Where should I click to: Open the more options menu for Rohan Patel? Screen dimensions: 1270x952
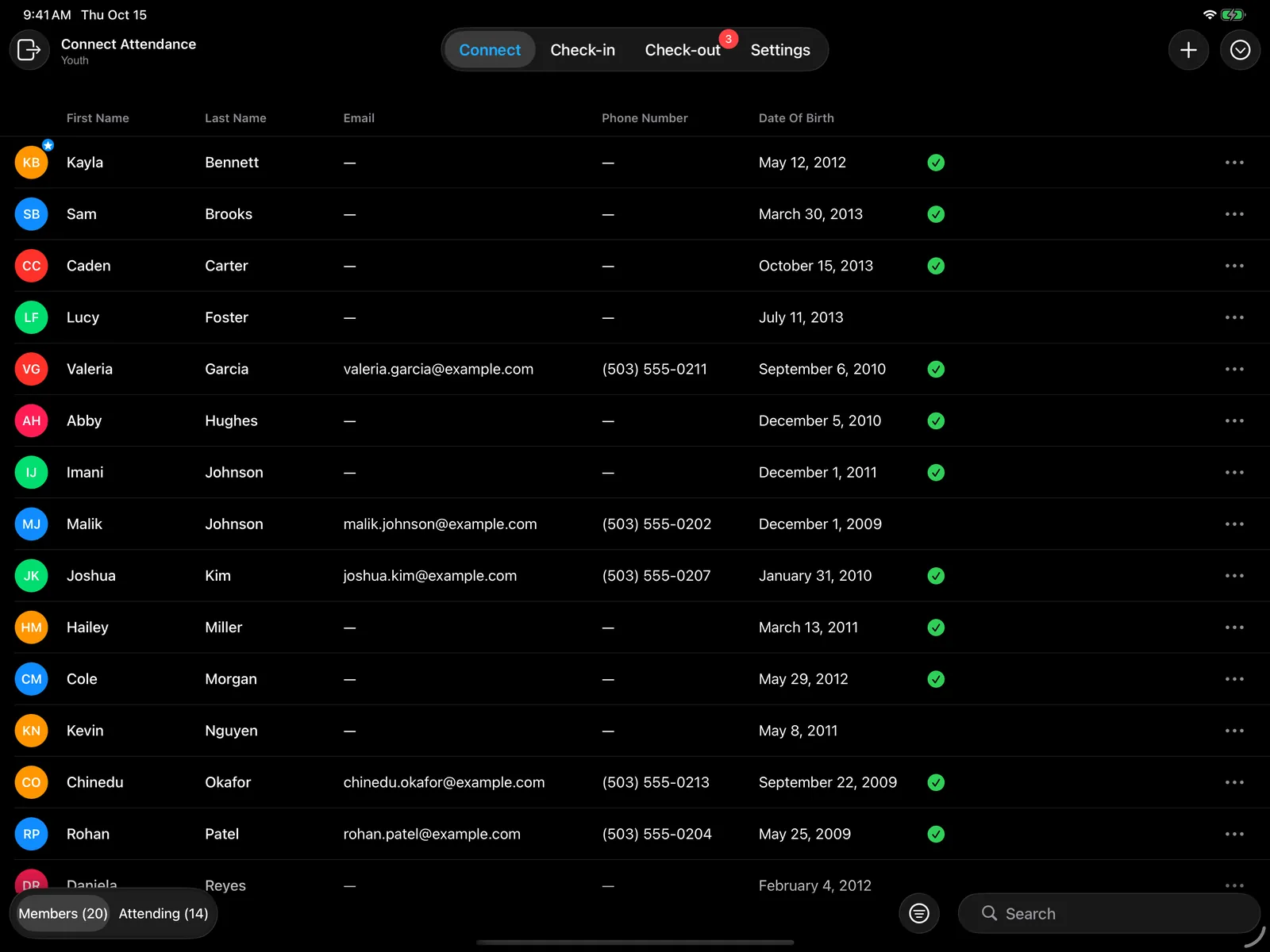tap(1234, 834)
